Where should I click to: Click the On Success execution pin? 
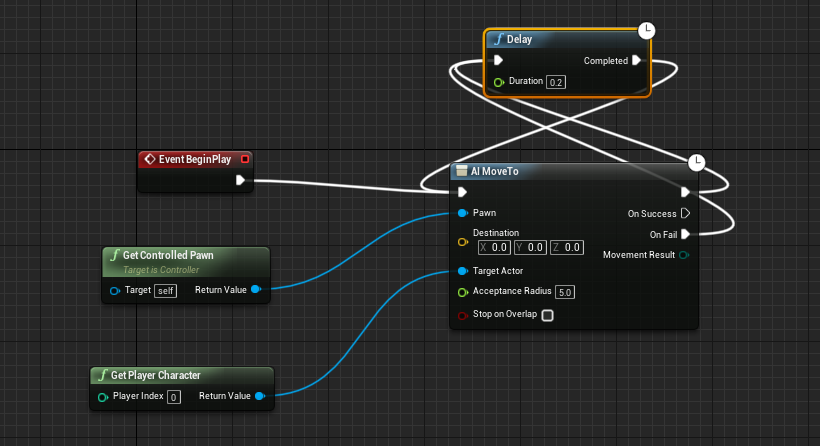685,213
